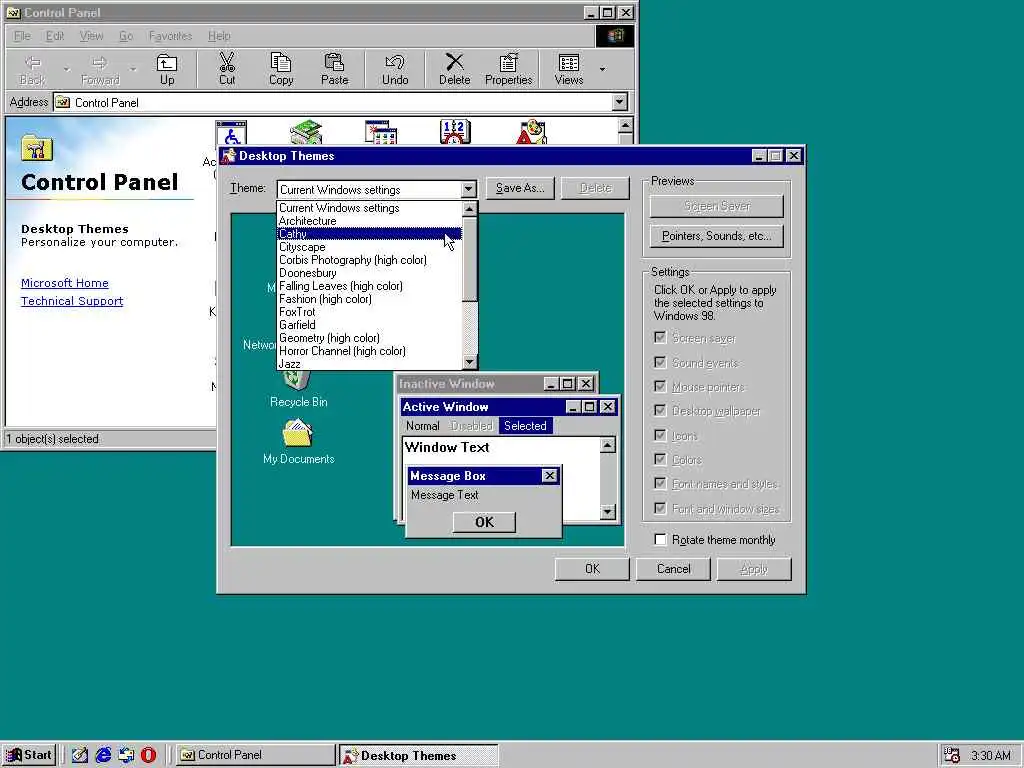Open the File menu

pos(22,36)
